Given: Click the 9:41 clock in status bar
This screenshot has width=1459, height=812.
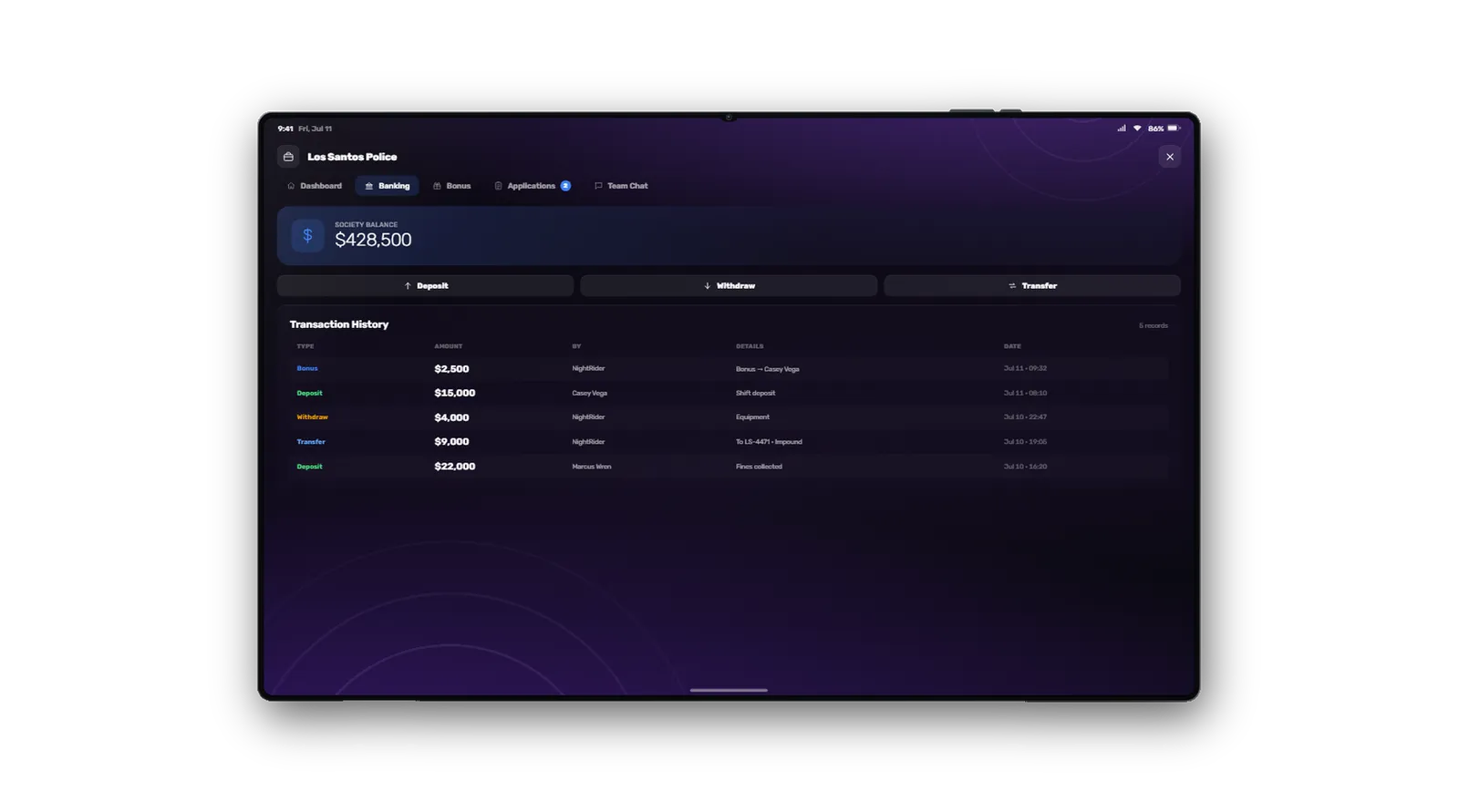Looking at the screenshot, I should point(285,128).
